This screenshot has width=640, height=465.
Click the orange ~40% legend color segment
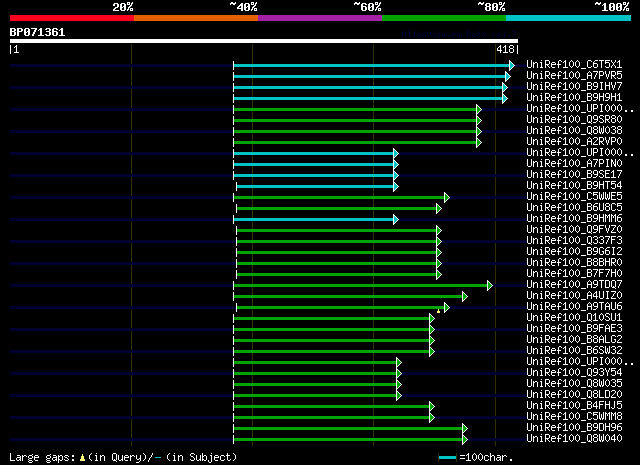(x=196, y=18)
